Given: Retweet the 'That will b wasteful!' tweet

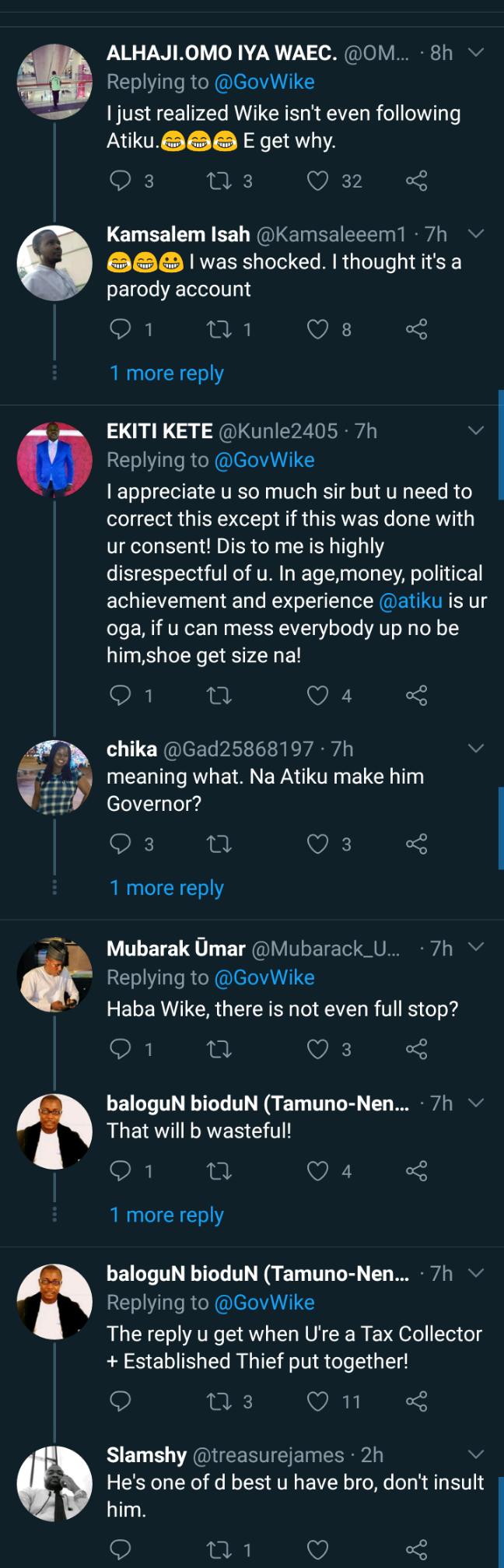Looking at the screenshot, I should click(x=219, y=1170).
